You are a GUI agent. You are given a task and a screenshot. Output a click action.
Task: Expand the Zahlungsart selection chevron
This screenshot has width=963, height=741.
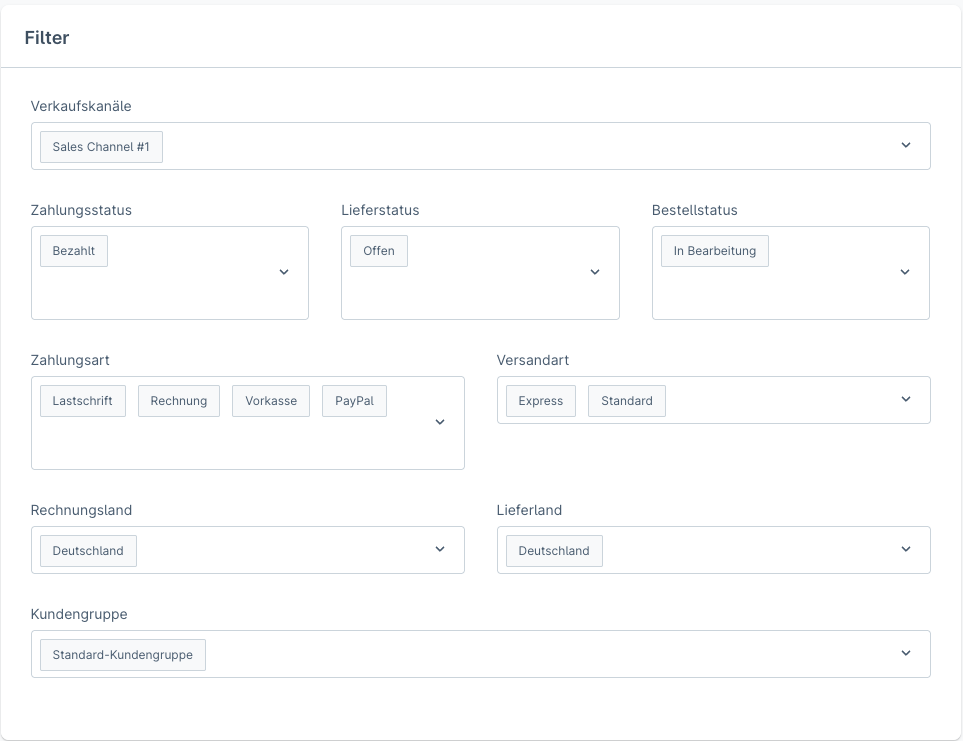pyautogui.click(x=439, y=422)
